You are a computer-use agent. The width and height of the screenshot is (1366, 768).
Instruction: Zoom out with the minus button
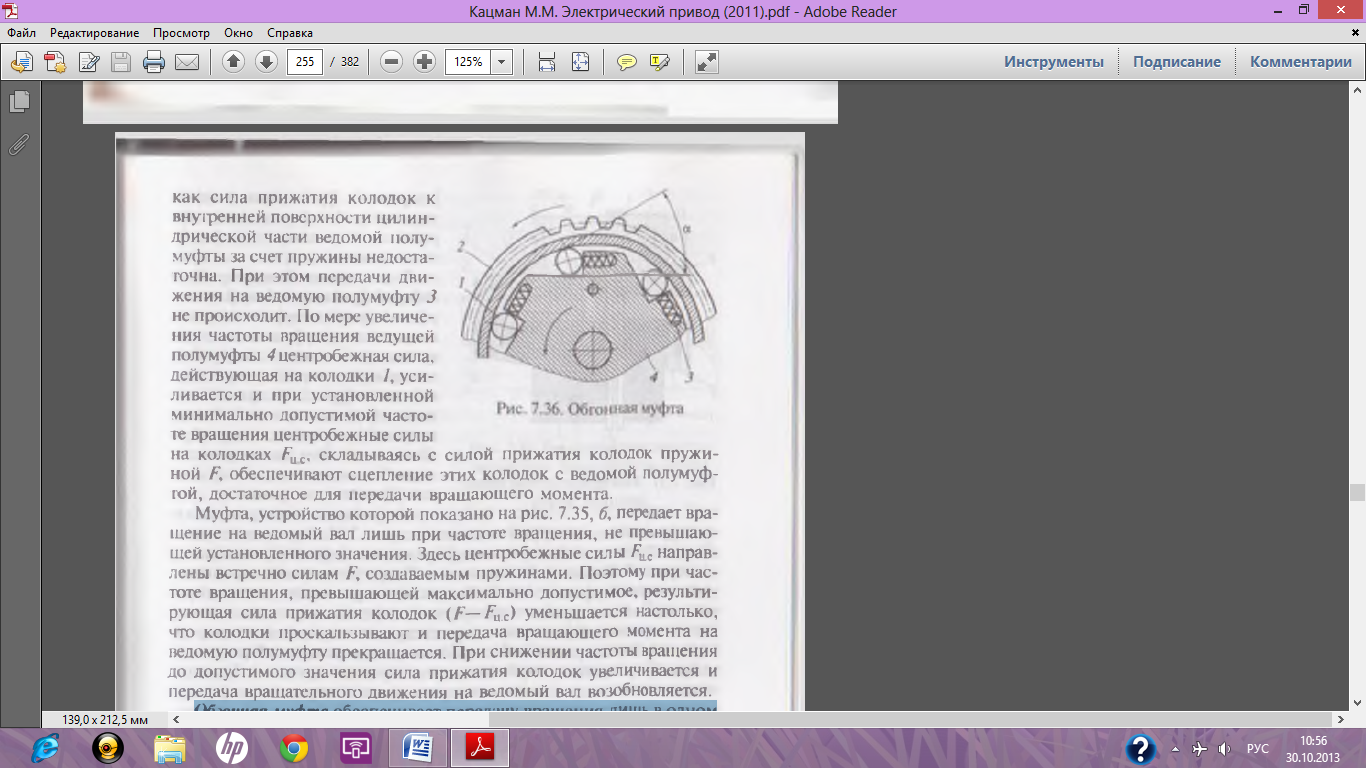tap(392, 62)
